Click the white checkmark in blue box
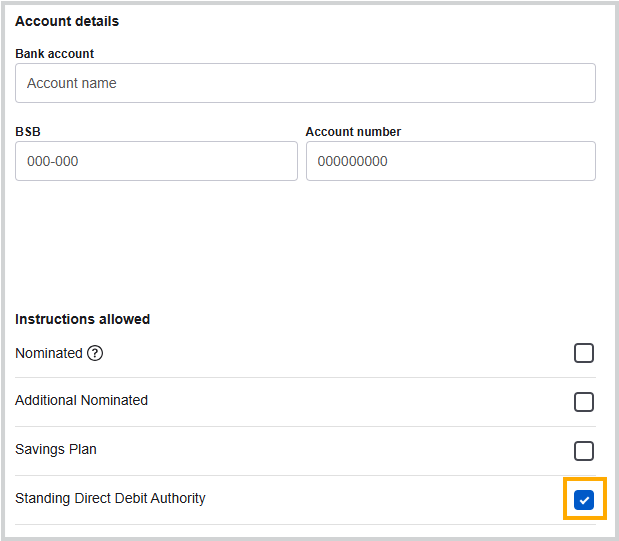Image resolution: width=619 pixels, height=541 pixels. tap(584, 500)
